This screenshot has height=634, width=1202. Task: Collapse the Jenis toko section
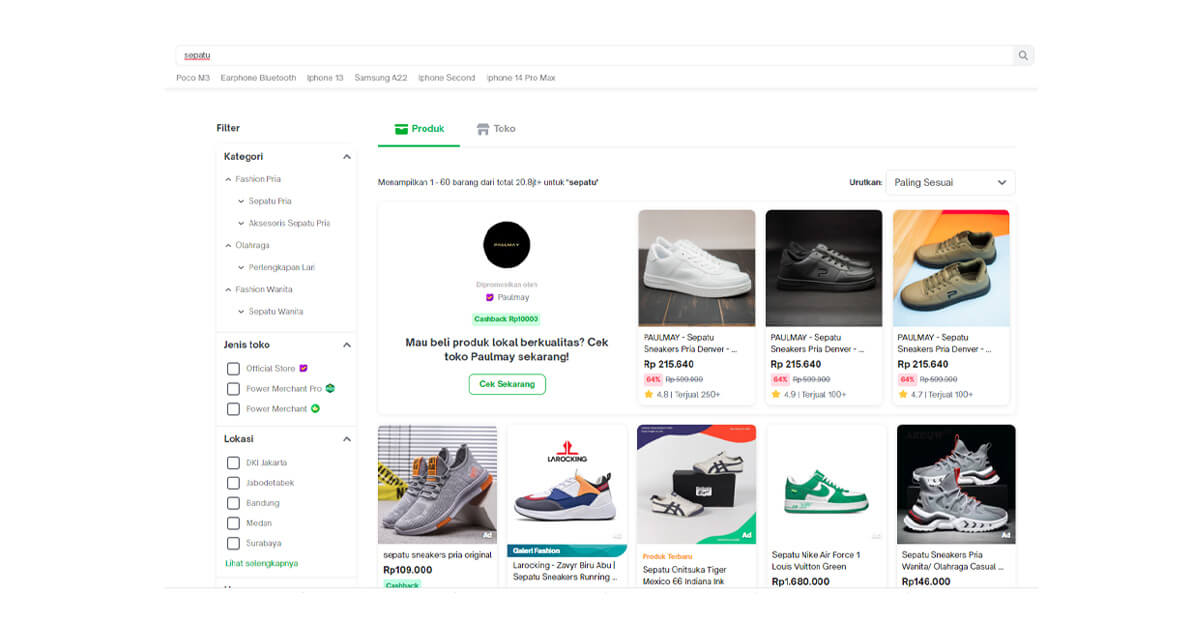346,344
